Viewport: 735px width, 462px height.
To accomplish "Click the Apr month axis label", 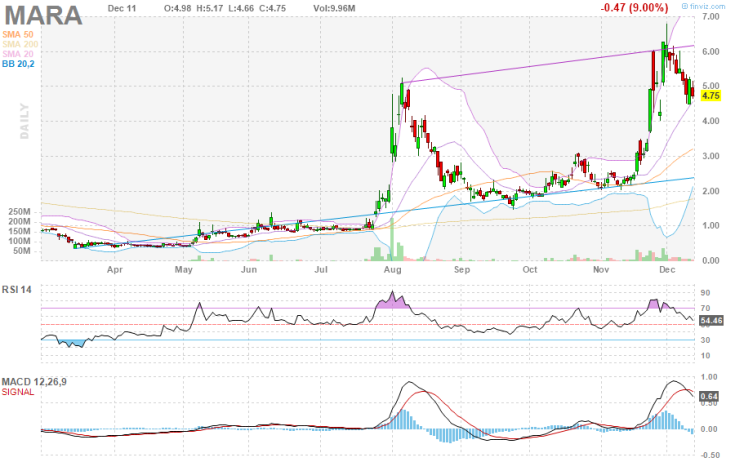I will pos(115,270).
